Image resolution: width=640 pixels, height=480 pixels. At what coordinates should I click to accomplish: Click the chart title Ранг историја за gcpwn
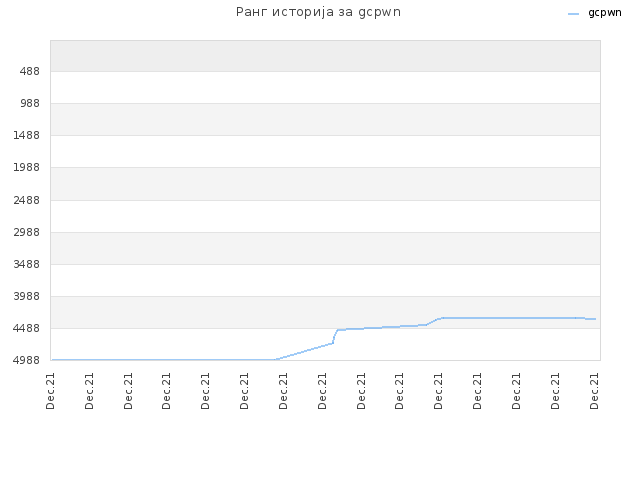coord(318,12)
